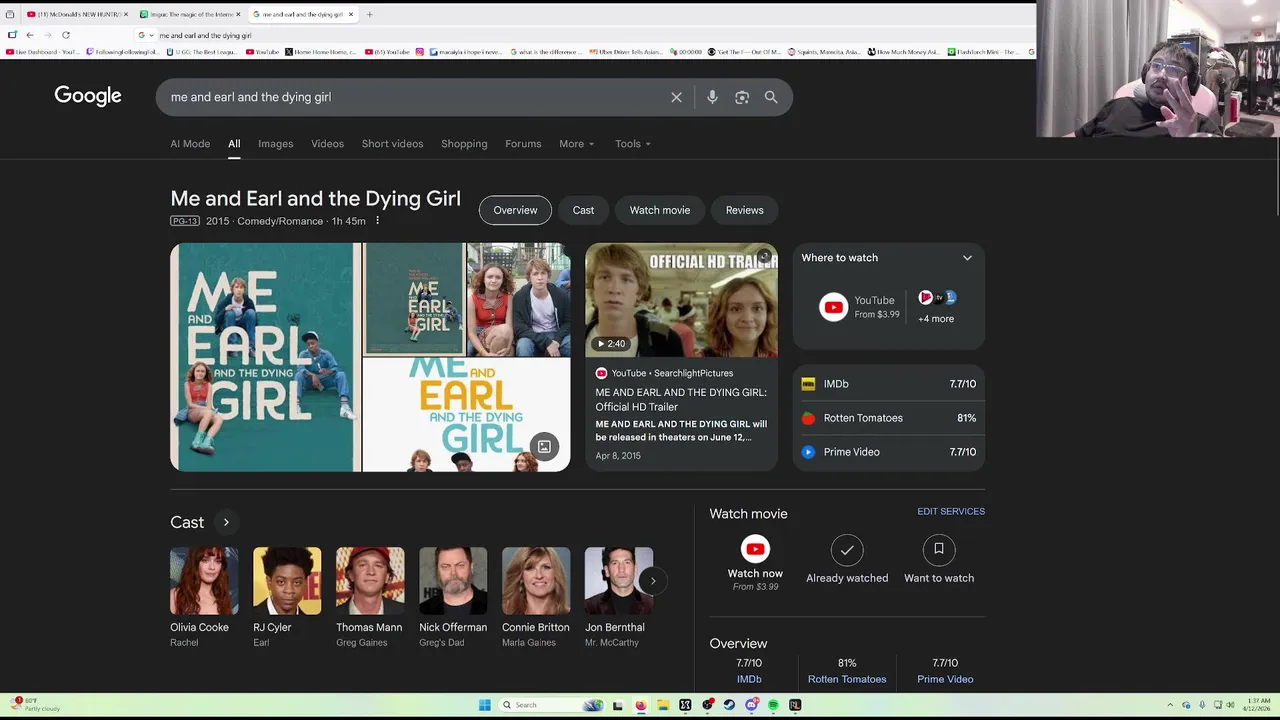Start voice search with the microphone icon
Viewport: 1280px width, 720px height.
coord(712,97)
